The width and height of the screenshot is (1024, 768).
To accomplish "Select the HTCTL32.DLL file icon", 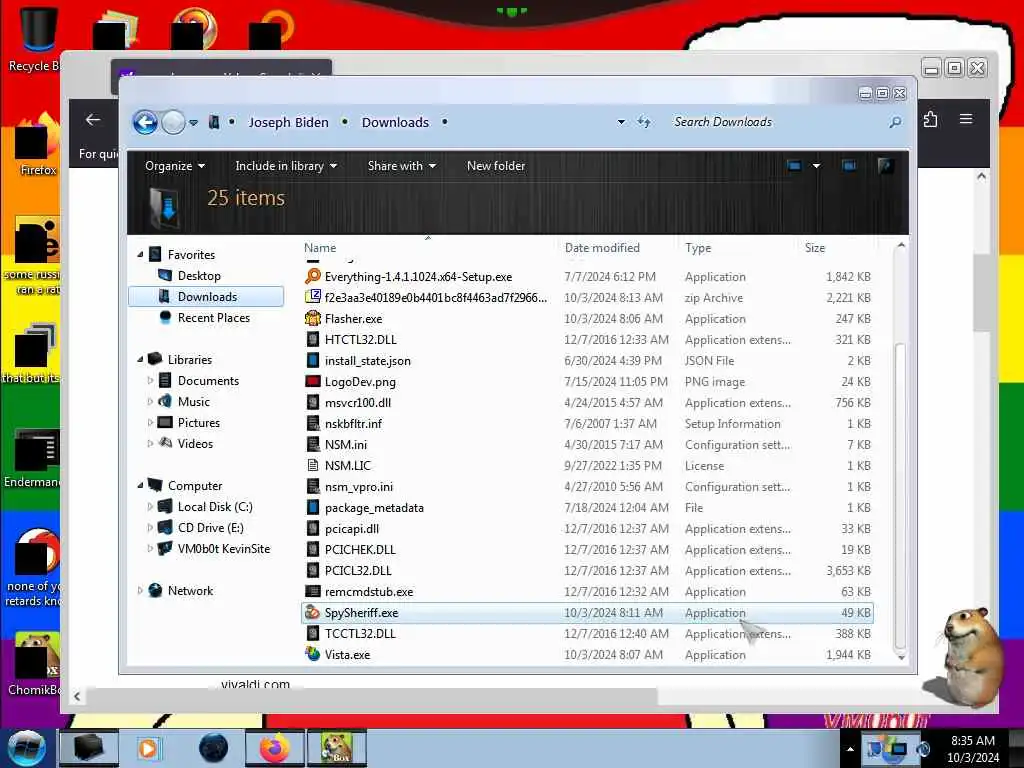I will (313, 340).
